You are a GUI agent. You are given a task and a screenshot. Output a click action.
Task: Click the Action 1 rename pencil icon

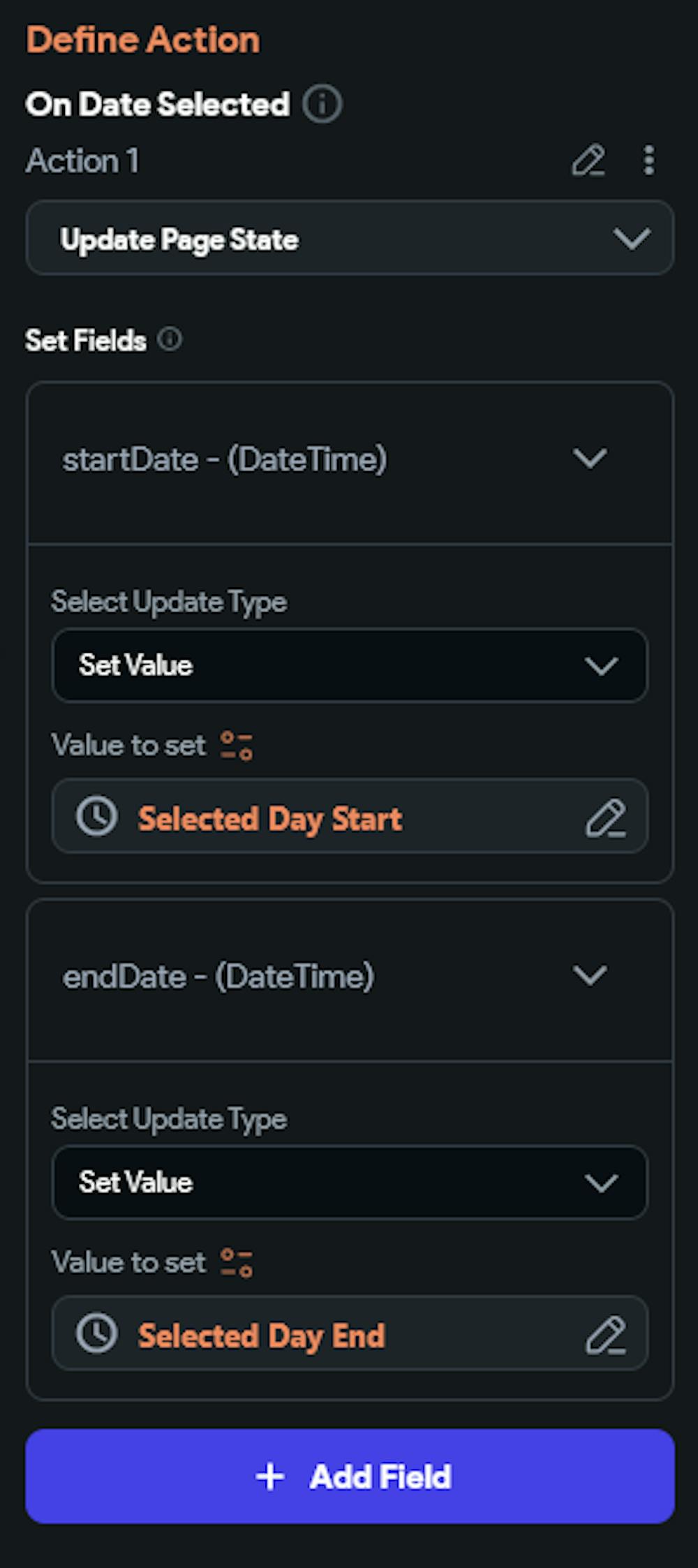588,161
